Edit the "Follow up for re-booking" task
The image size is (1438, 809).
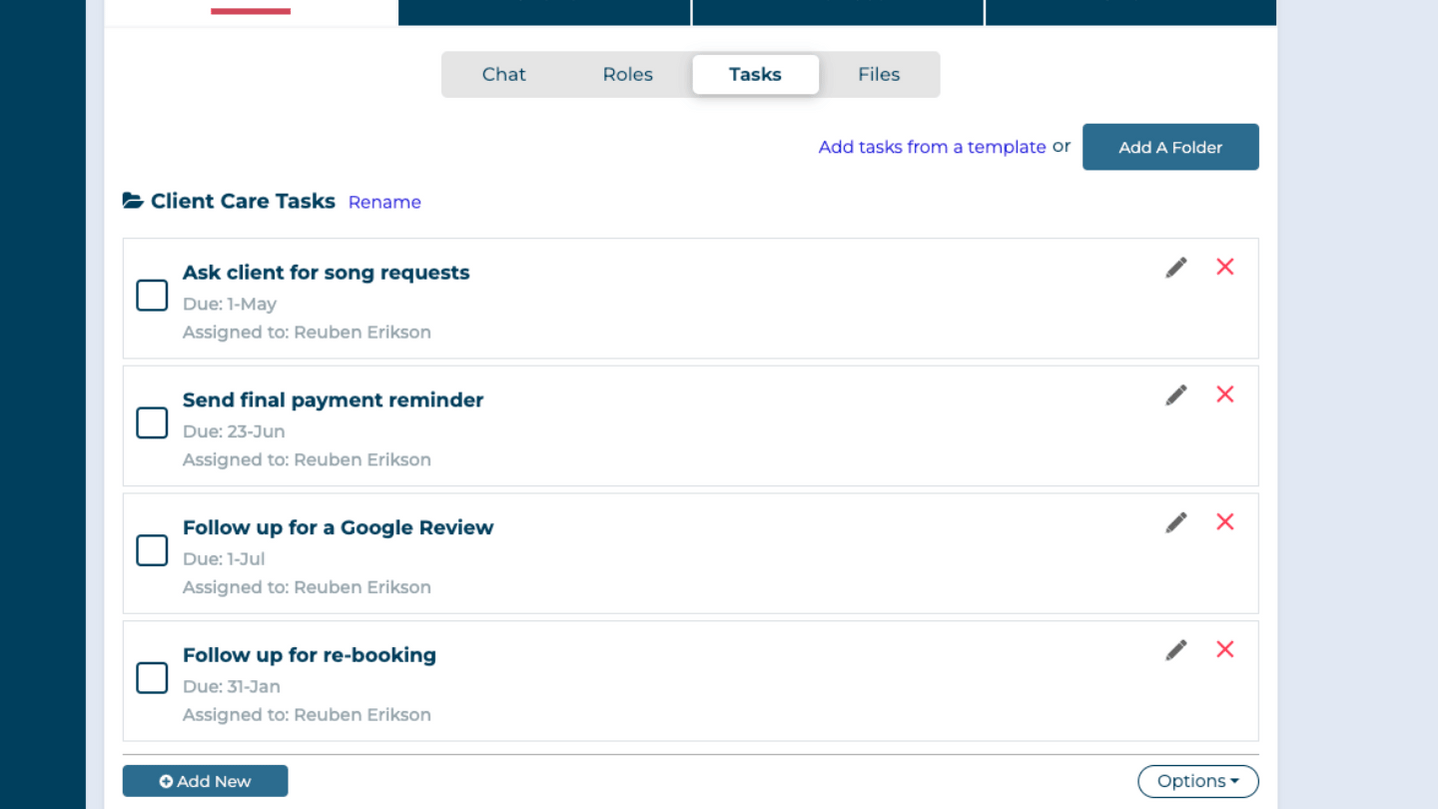pyautogui.click(x=1176, y=649)
